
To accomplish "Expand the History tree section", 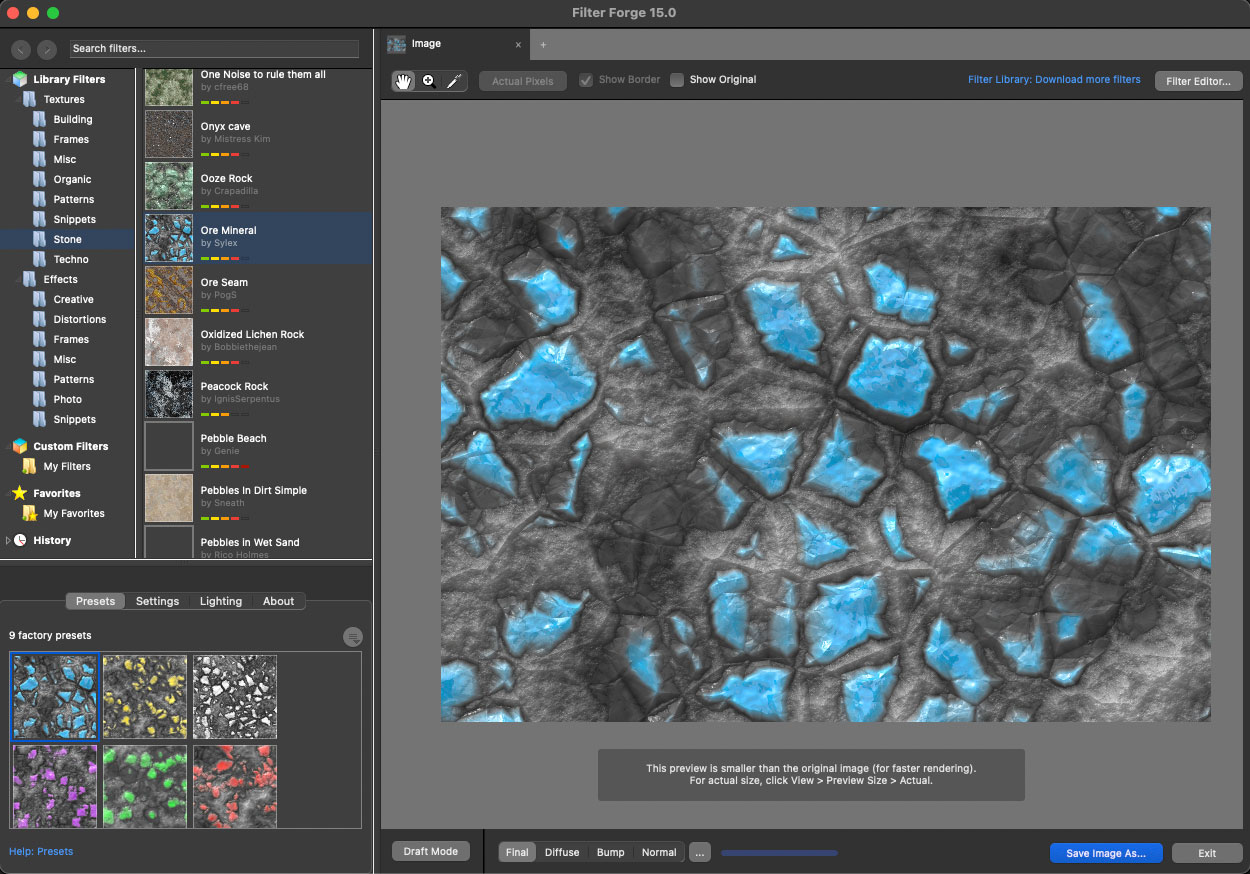I will [x=8, y=540].
